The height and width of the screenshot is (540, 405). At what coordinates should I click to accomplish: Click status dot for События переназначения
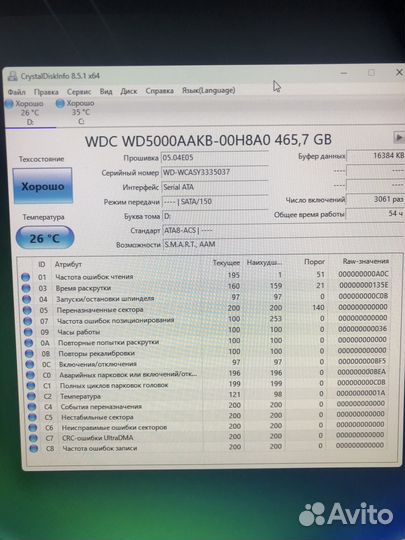(32, 407)
